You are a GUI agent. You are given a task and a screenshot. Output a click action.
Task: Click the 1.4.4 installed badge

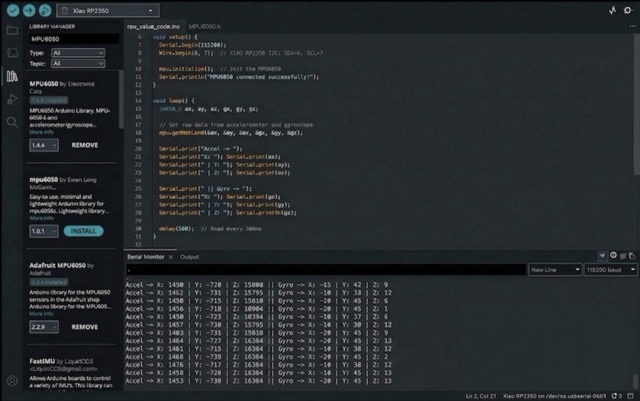pos(49,100)
